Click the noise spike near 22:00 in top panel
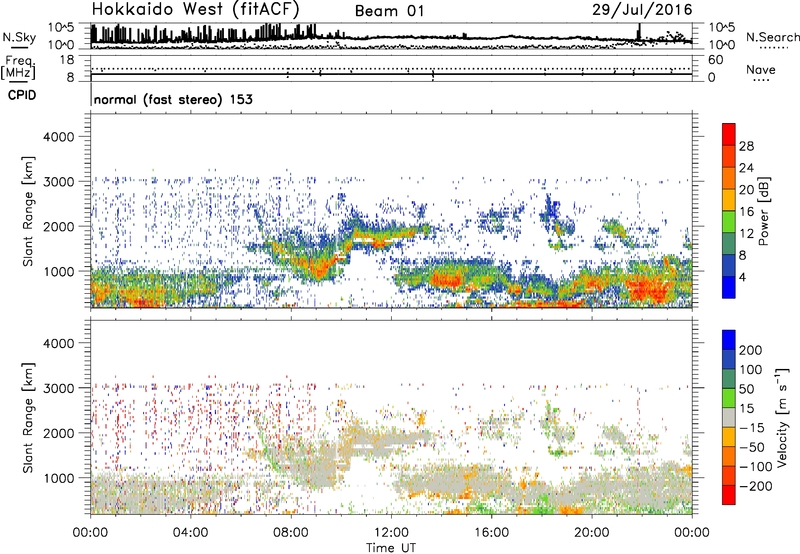 tap(639, 32)
